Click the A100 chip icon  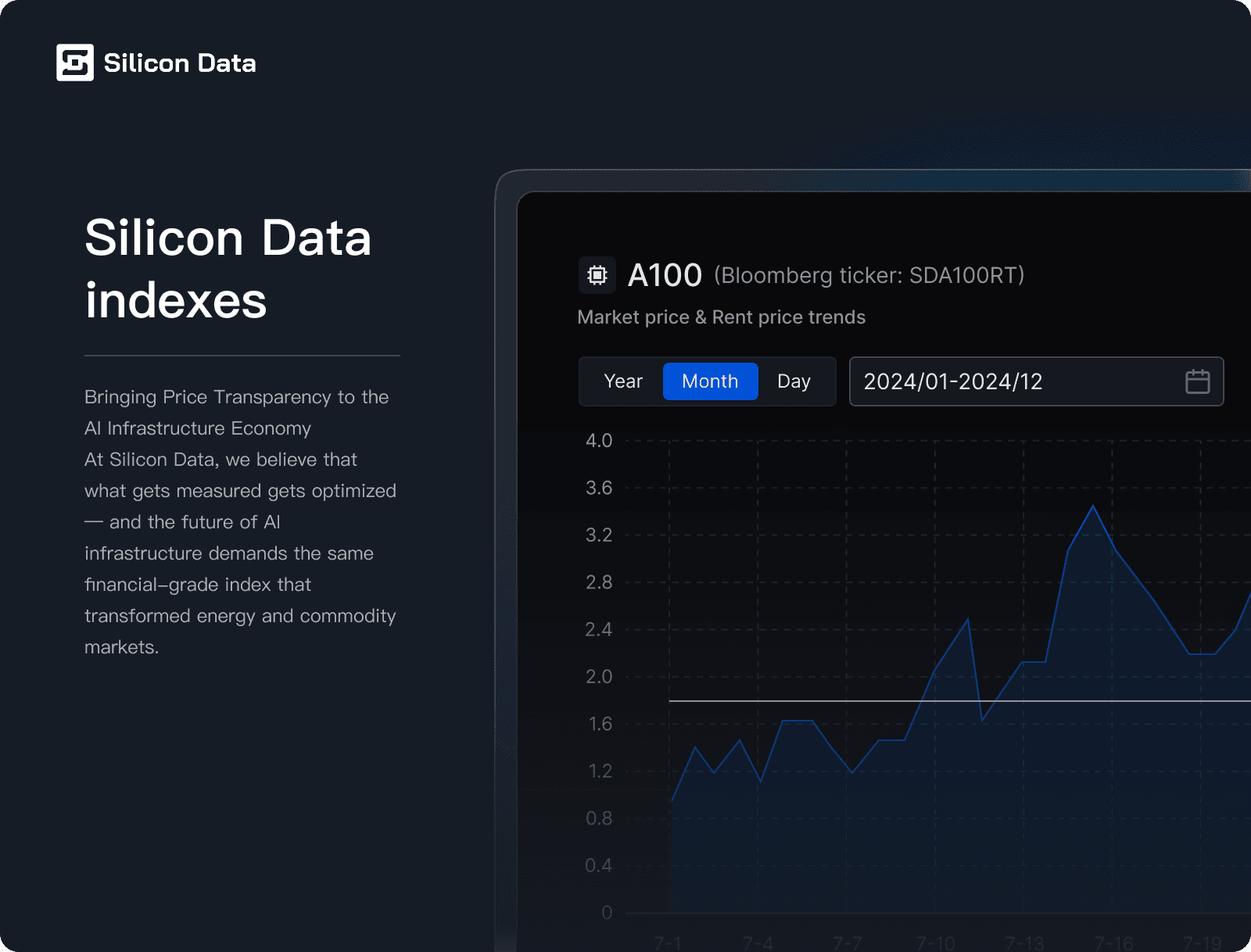[597, 275]
